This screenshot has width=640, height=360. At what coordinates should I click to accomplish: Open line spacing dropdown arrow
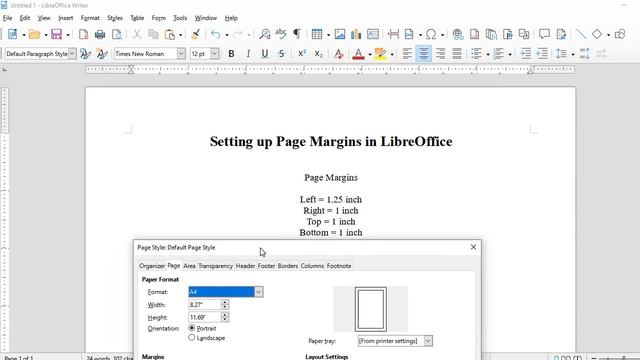(x=573, y=54)
